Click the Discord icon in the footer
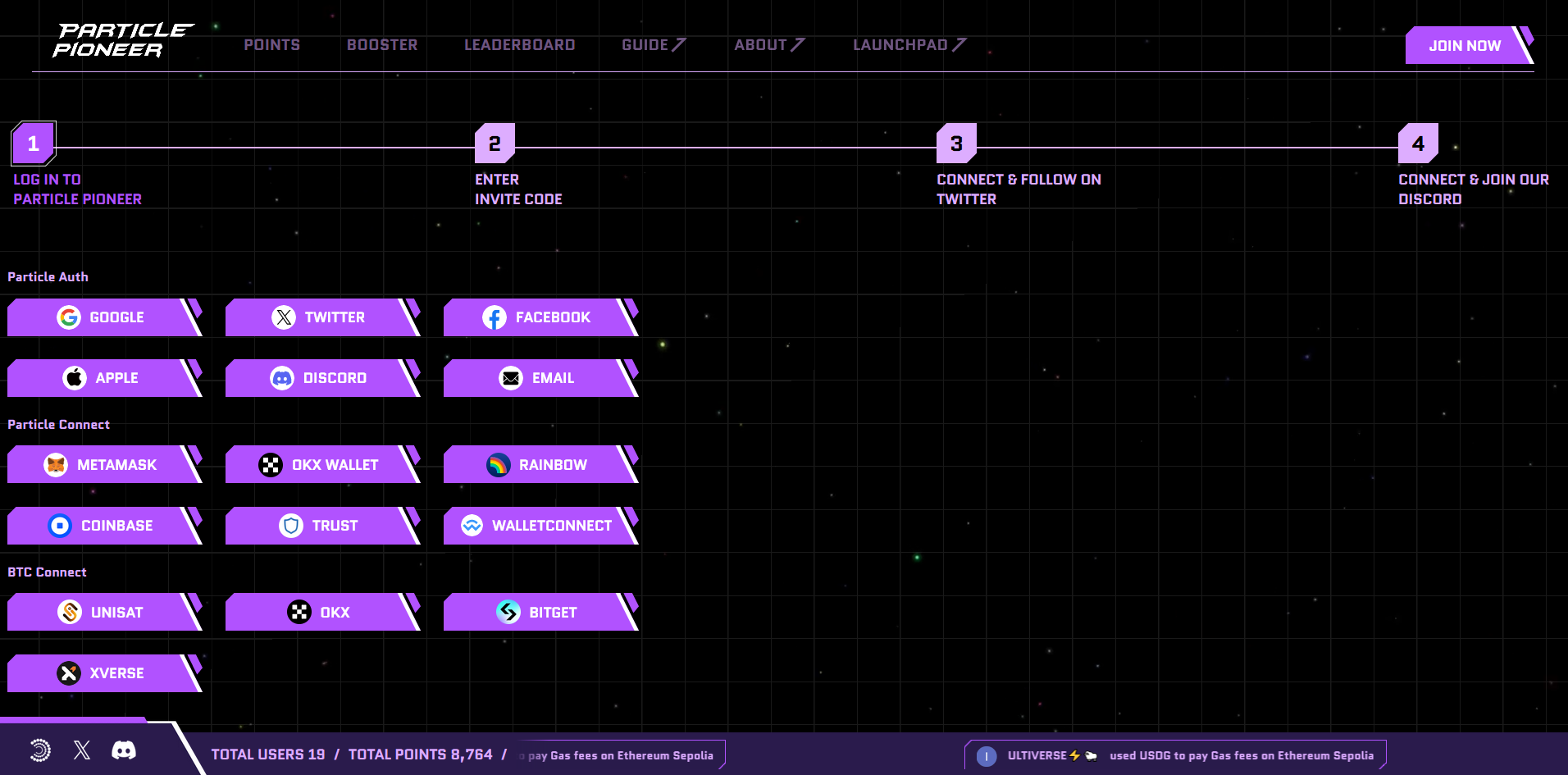 coord(123,750)
